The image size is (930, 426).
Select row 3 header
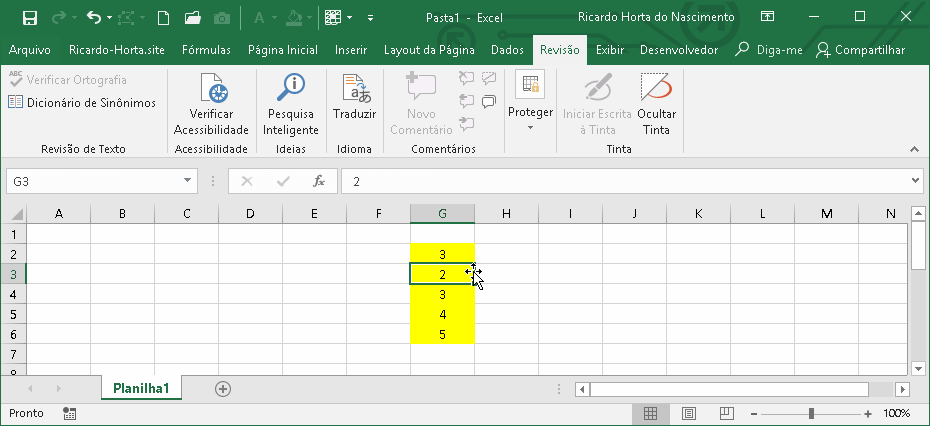point(14,274)
